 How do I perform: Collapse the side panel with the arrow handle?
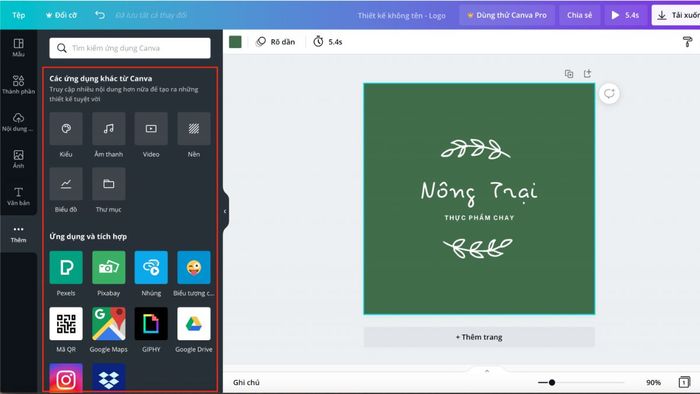[225, 211]
